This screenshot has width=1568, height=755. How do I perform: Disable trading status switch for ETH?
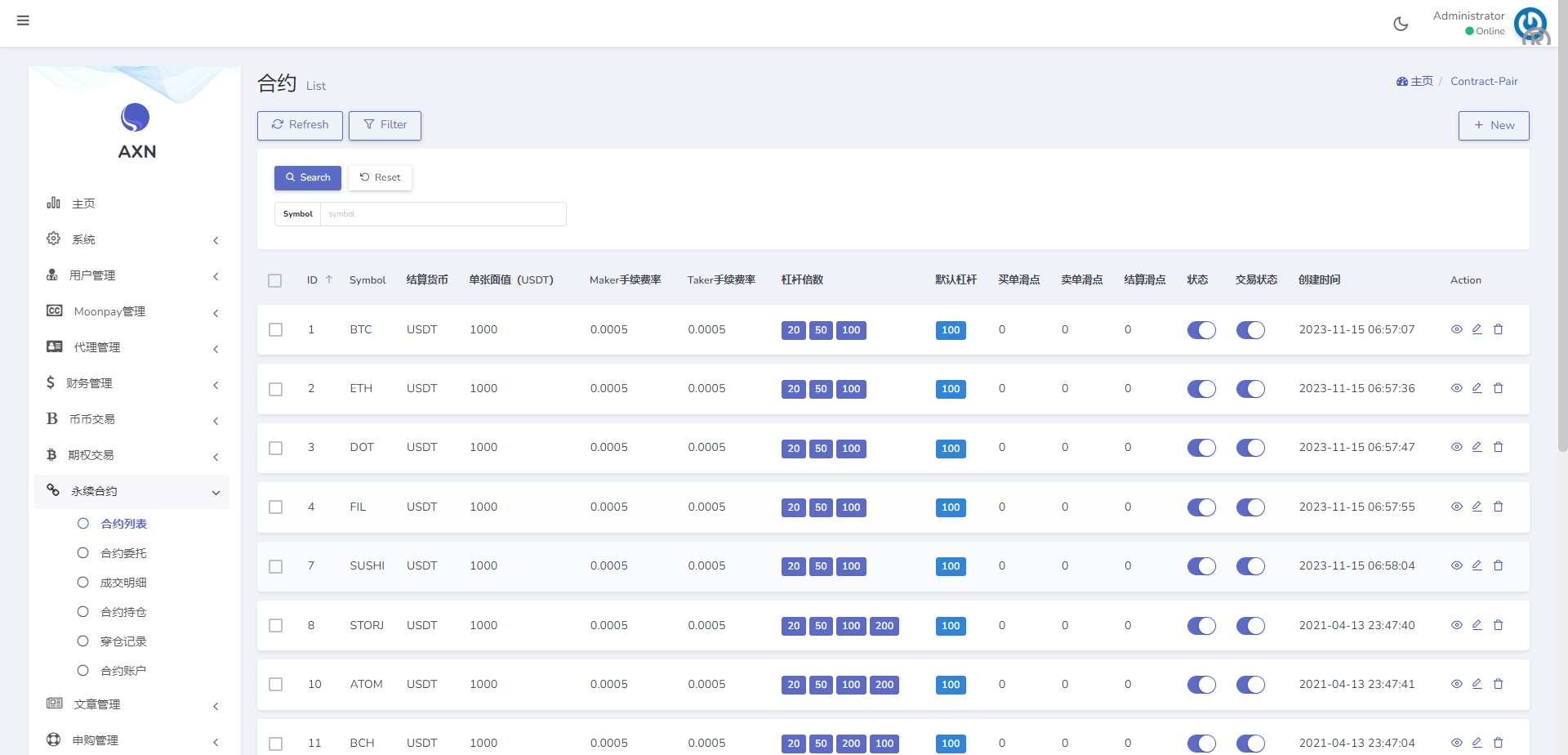(1249, 389)
